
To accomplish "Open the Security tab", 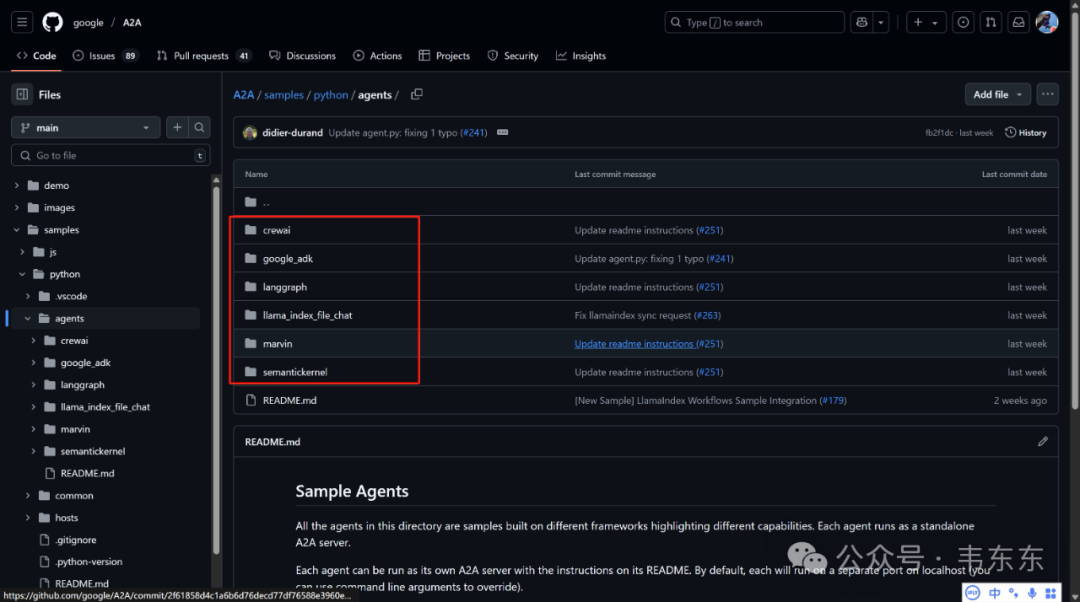I will click(513, 56).
